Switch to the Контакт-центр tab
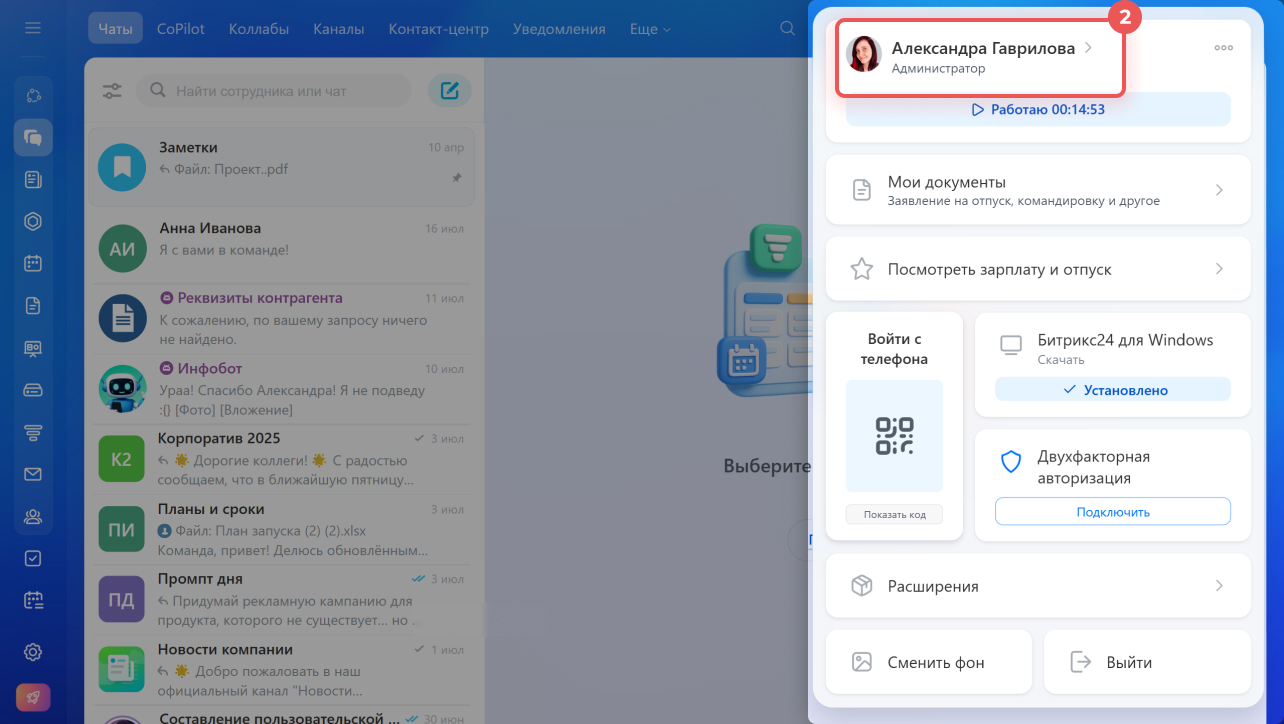Viewport: 1284px width, 724px height. 438,29
